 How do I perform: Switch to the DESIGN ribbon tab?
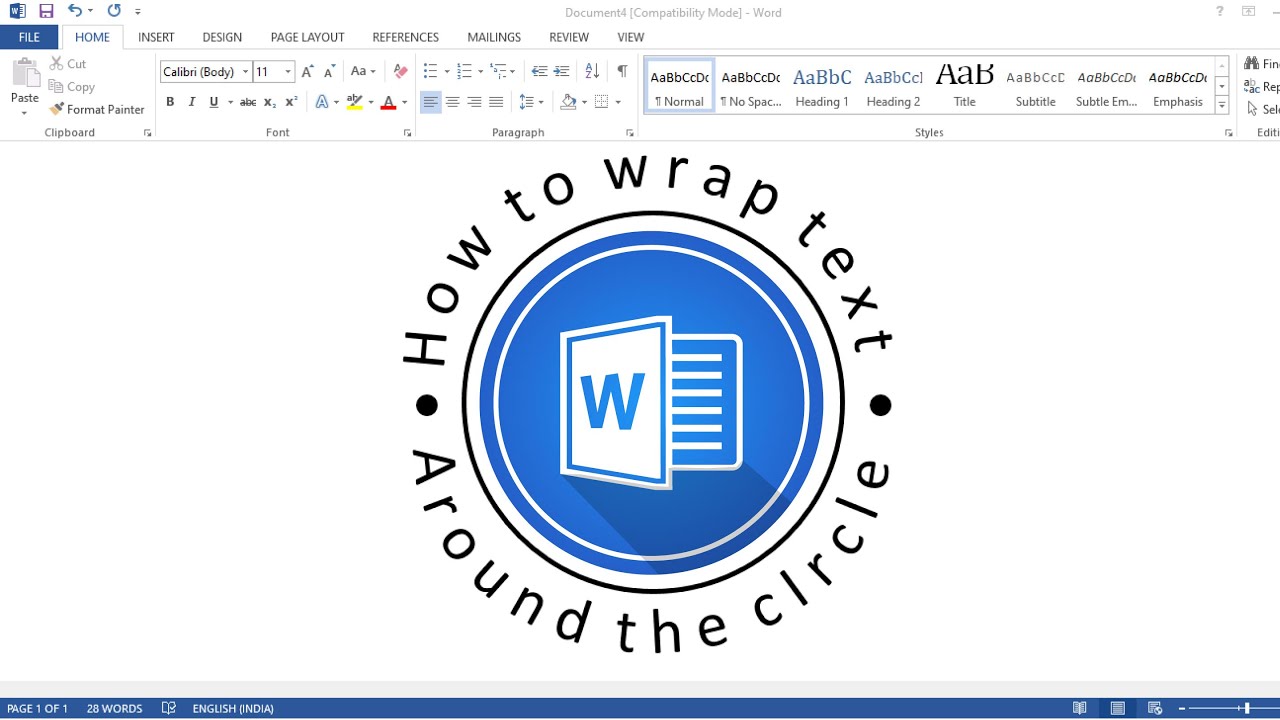pyautogui.click(x=222, y=37)
